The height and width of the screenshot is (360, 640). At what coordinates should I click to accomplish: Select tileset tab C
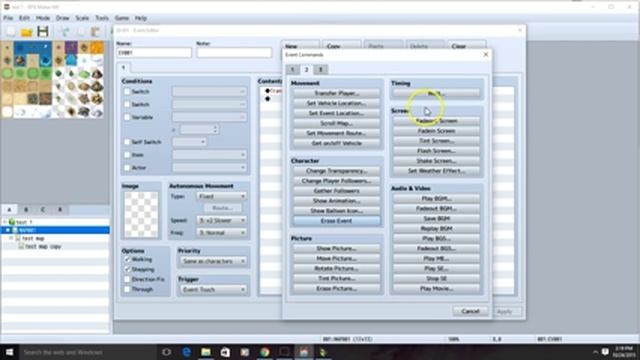click(x=43, y=209)
